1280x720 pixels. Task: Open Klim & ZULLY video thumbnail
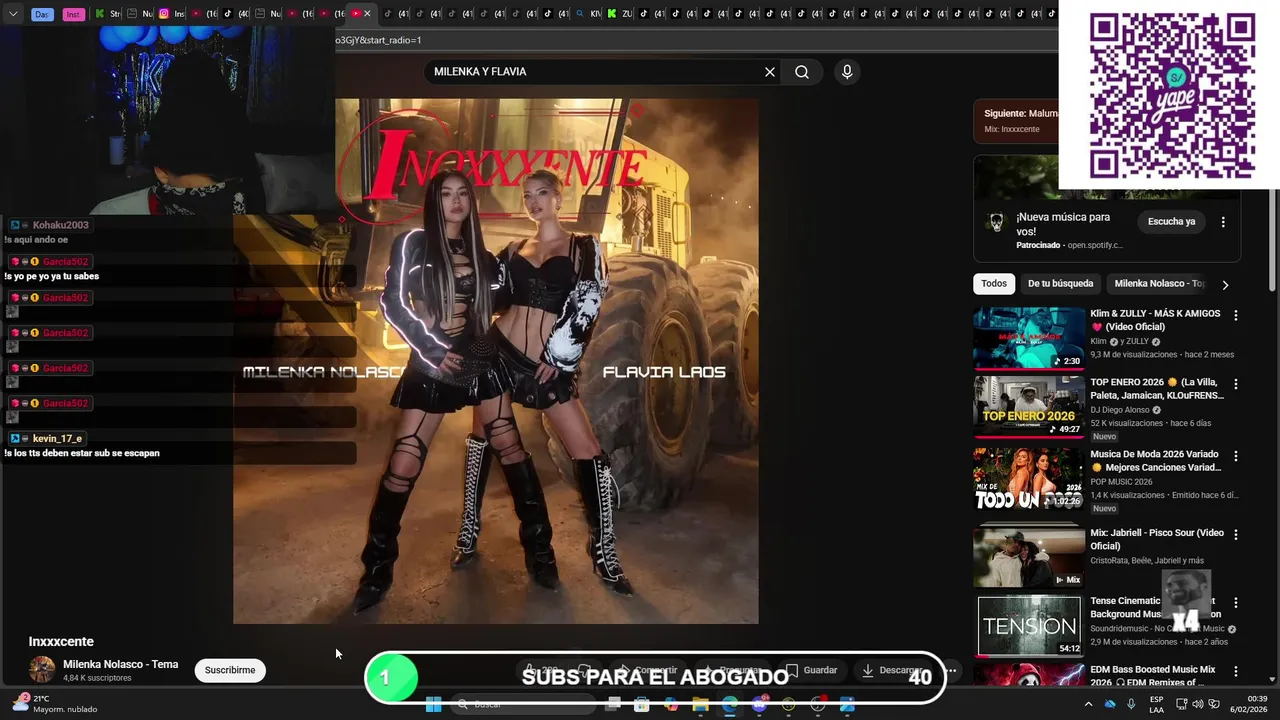(x=1029, y=338)
